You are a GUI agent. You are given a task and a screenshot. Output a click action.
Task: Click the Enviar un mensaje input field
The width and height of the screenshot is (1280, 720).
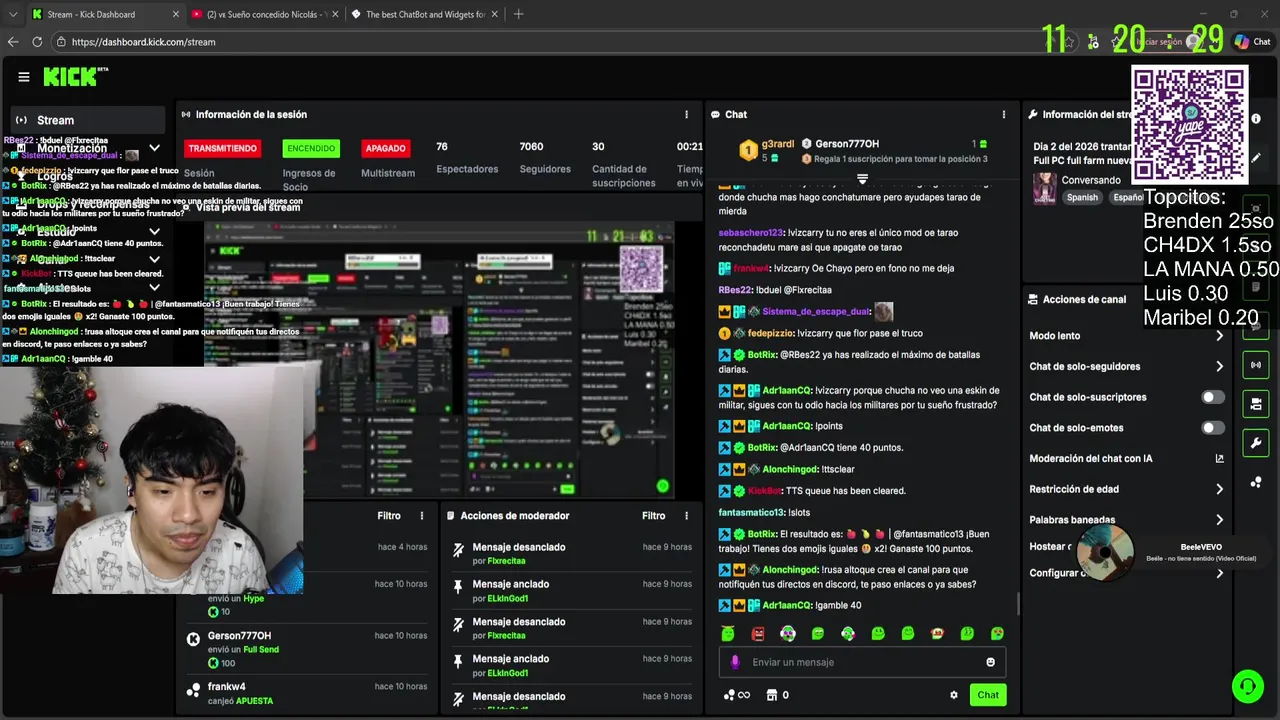click(862, 662)
